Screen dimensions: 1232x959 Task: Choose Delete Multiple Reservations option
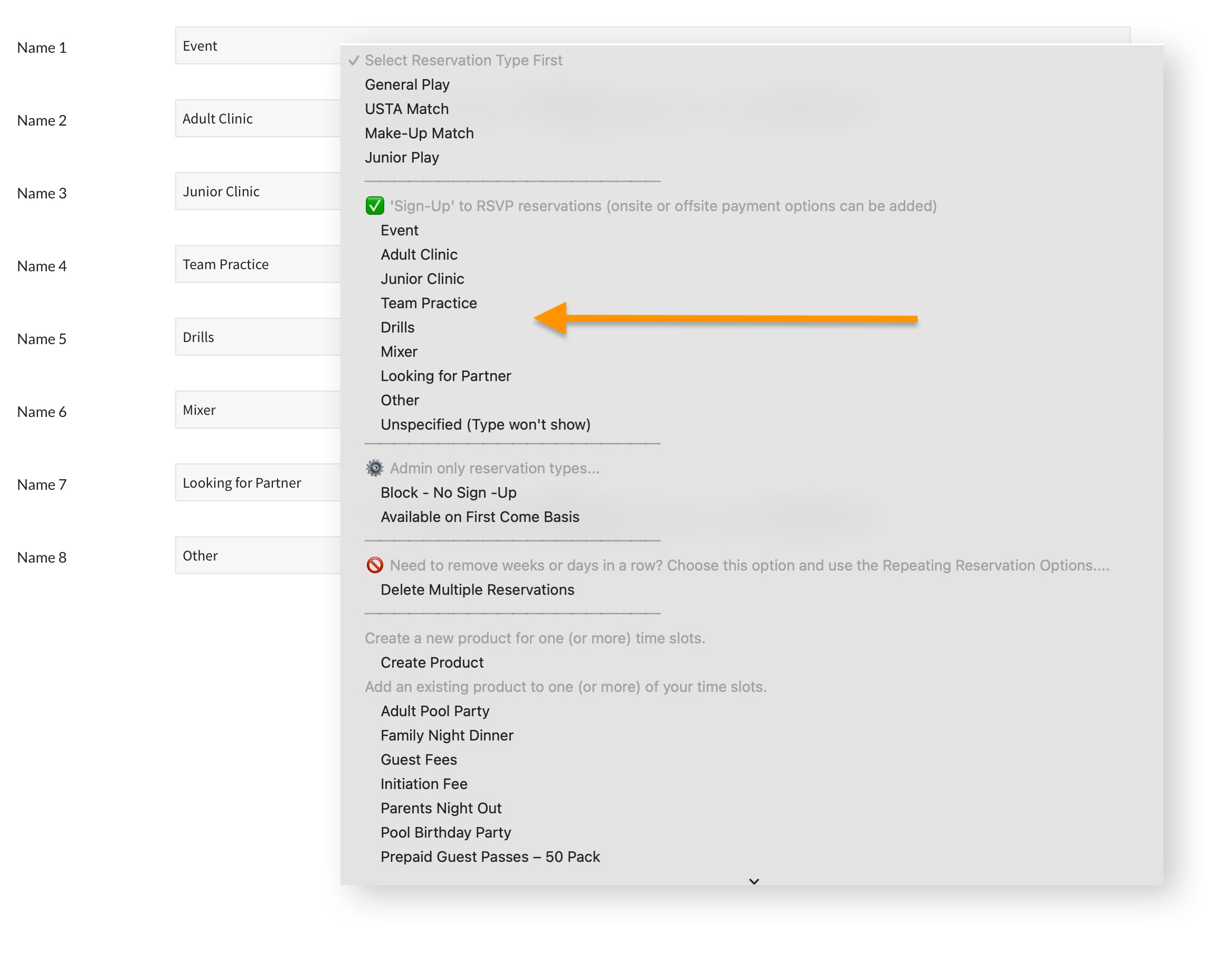click(x=477, y=590)
